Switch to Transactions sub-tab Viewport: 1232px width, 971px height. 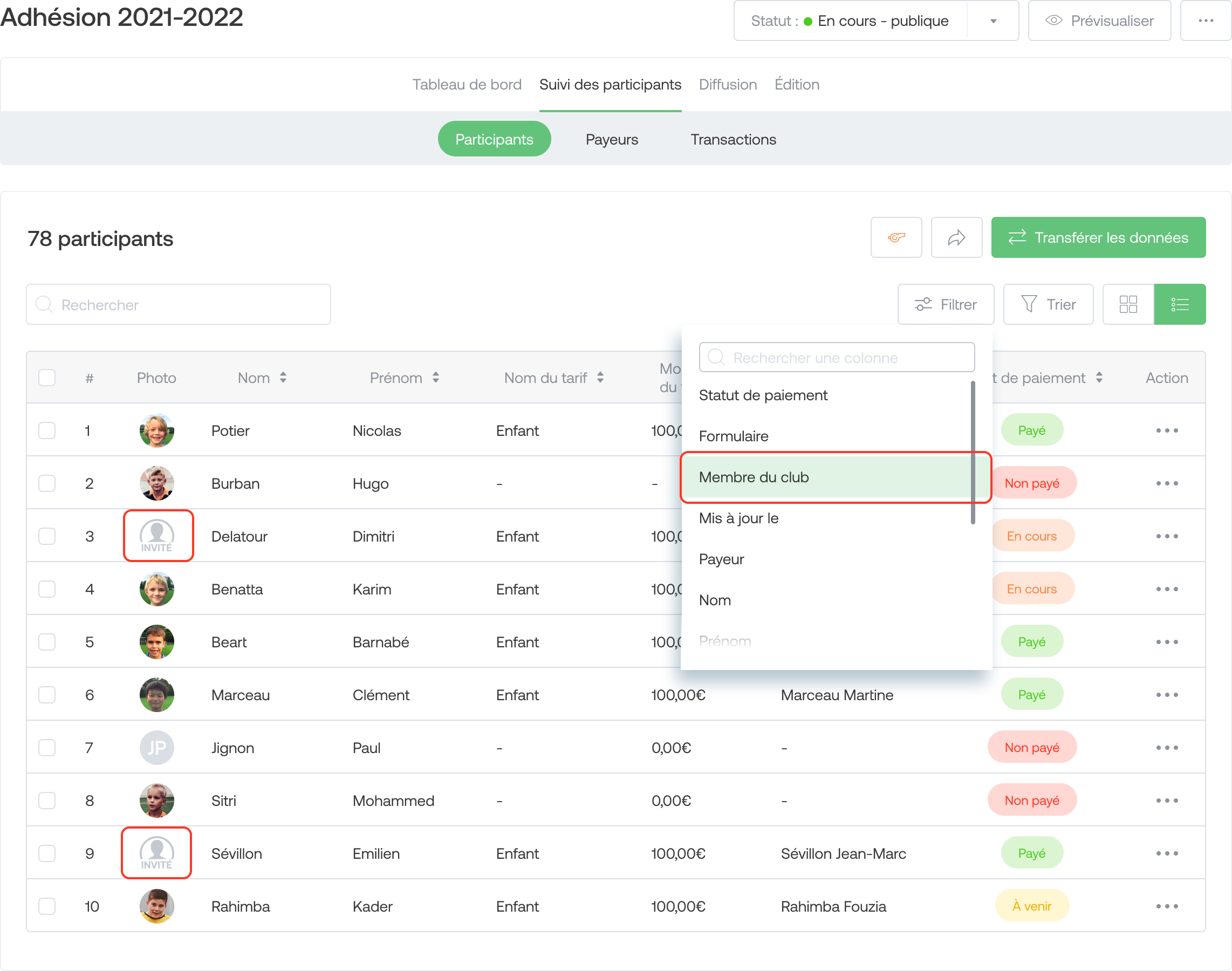(733, 139)
